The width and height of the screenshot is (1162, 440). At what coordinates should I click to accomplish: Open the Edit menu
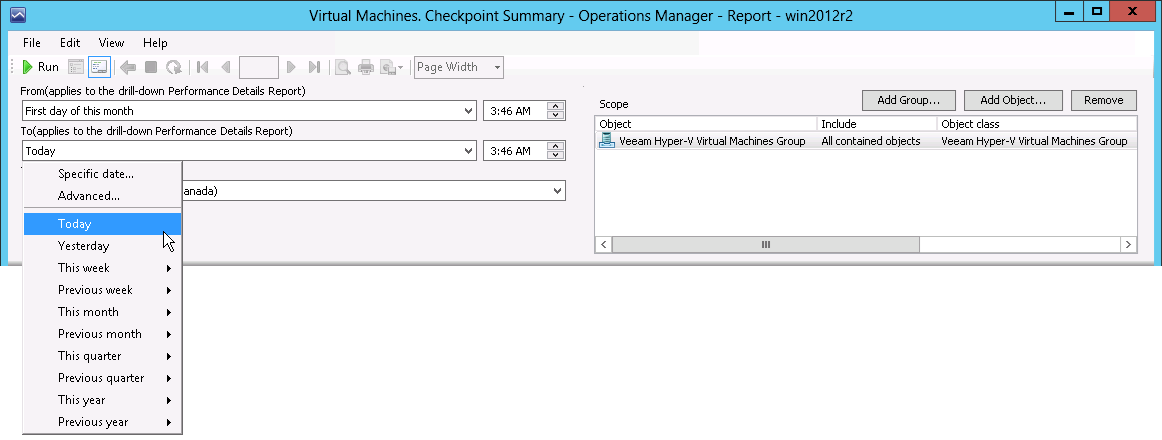click(70, 43)
